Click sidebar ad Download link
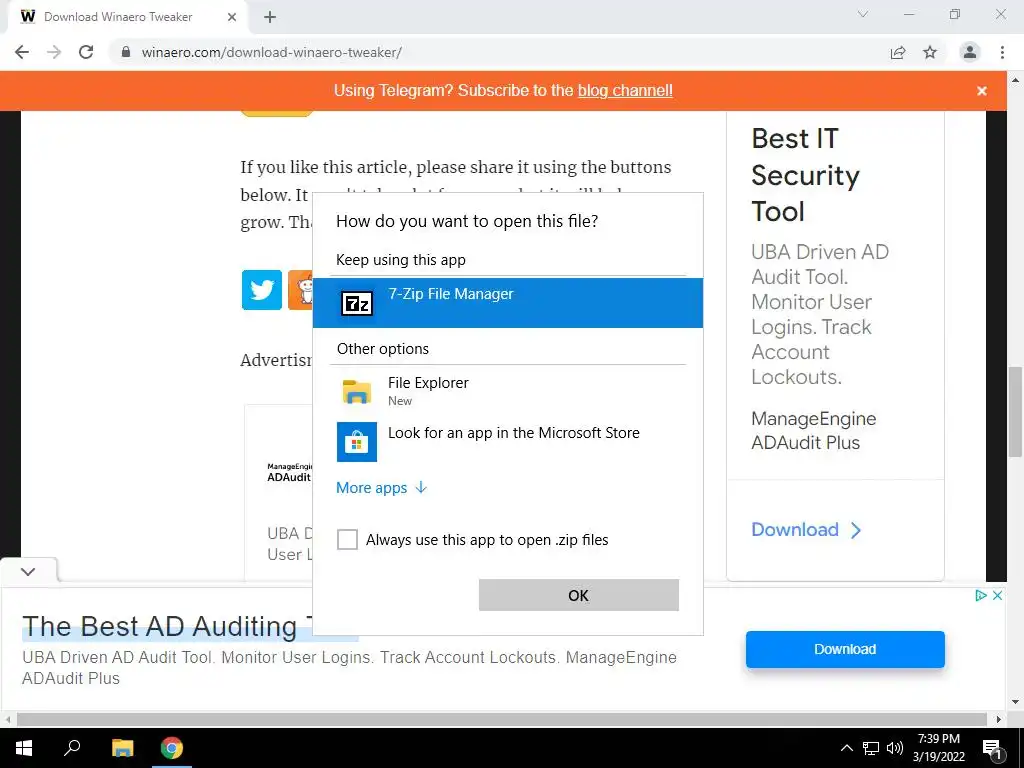The width and height of the screenshot is (1024, 768). tap(806, 530)
